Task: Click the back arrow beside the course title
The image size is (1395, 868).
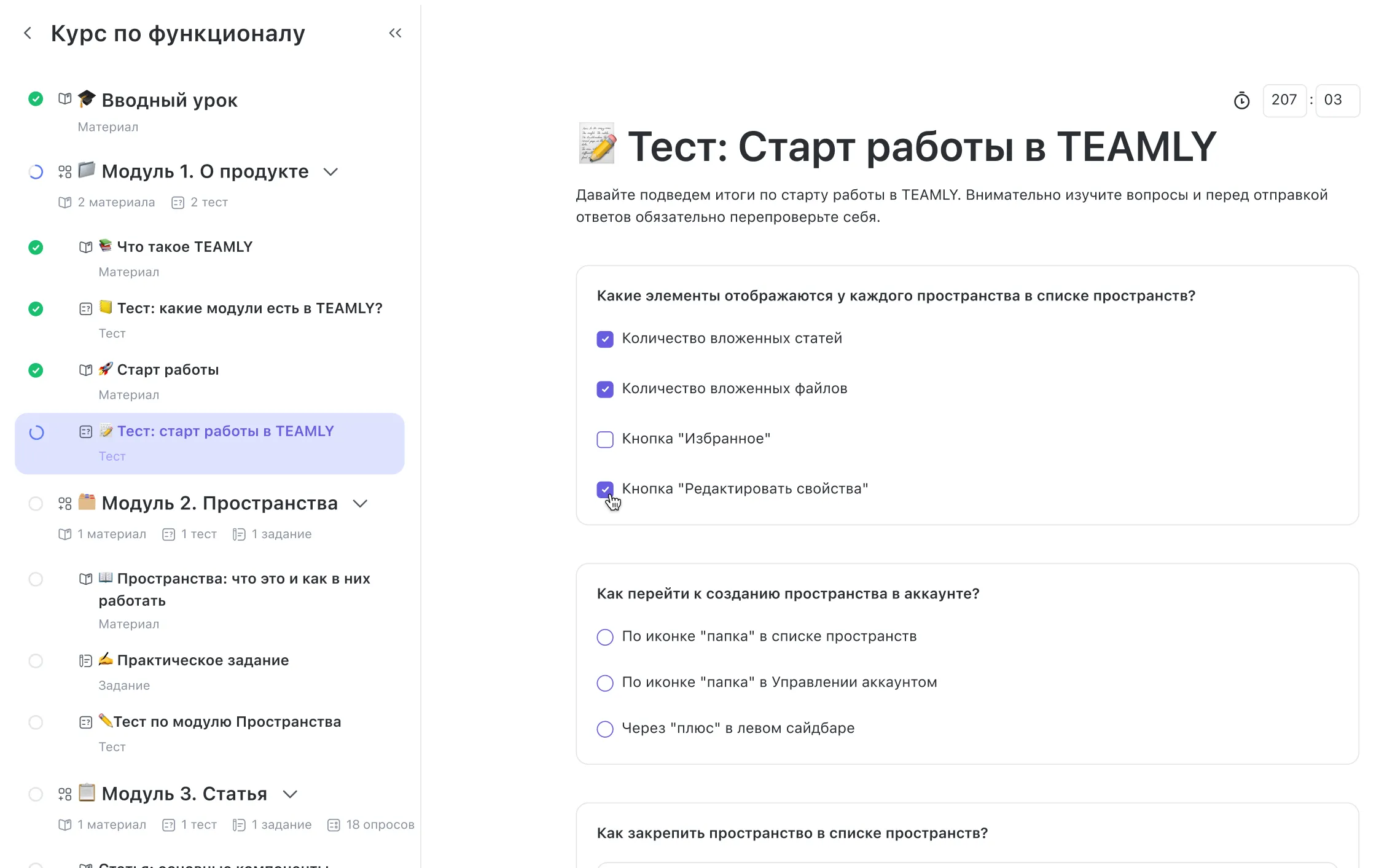Action: pyautogui.click(x=28, y=33)
